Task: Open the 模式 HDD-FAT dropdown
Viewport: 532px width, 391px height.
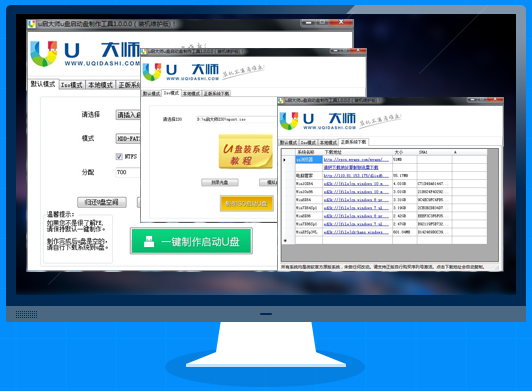Action: tap(128, 138)
